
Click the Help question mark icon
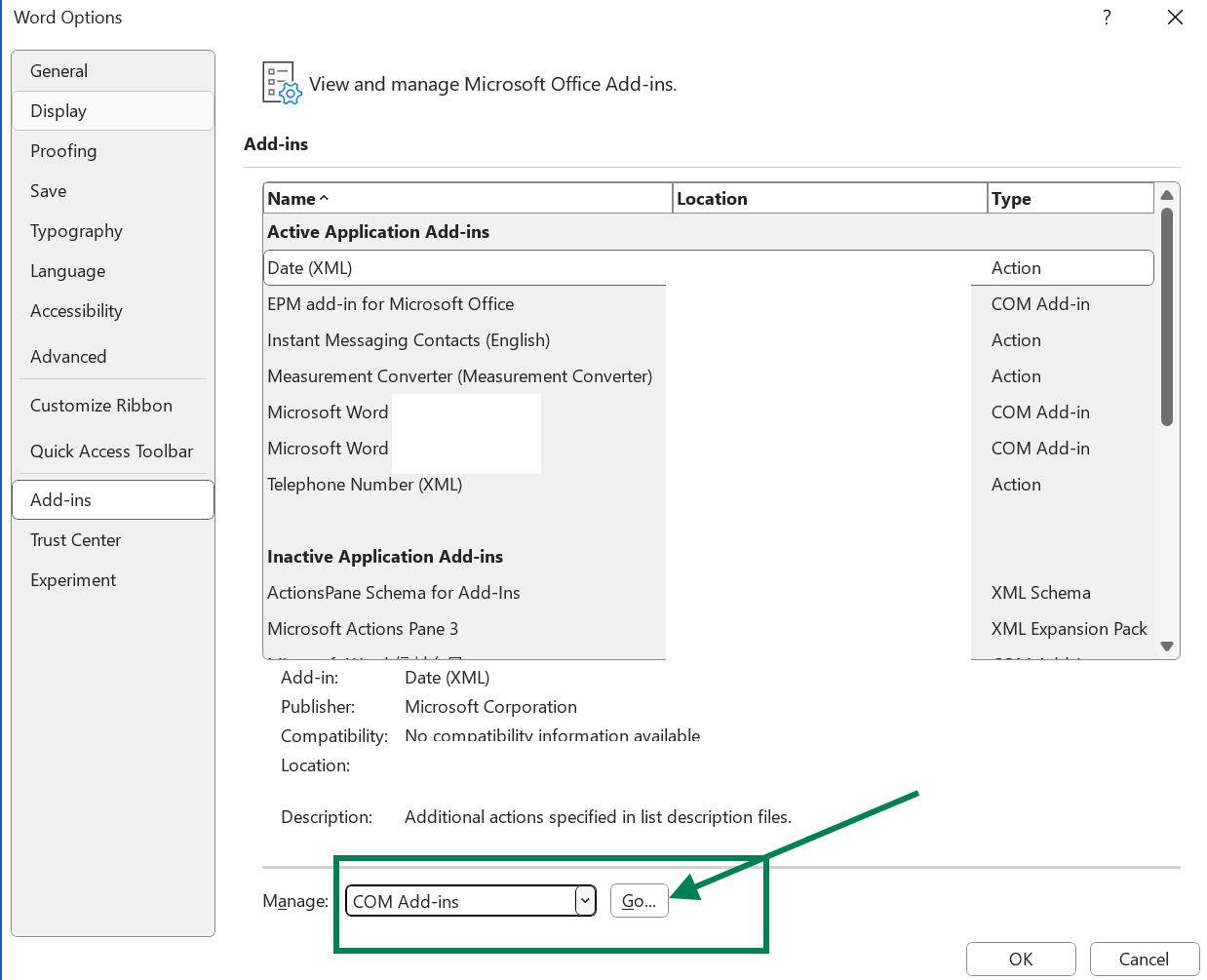coord(1106,17)
